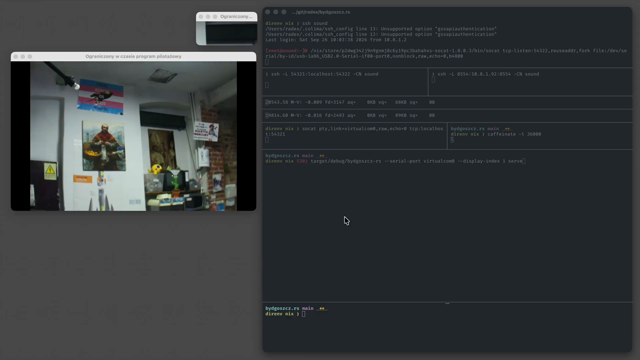Focus the 'caffeinate -t 36000' pane
640x360 pixels.
540,136
